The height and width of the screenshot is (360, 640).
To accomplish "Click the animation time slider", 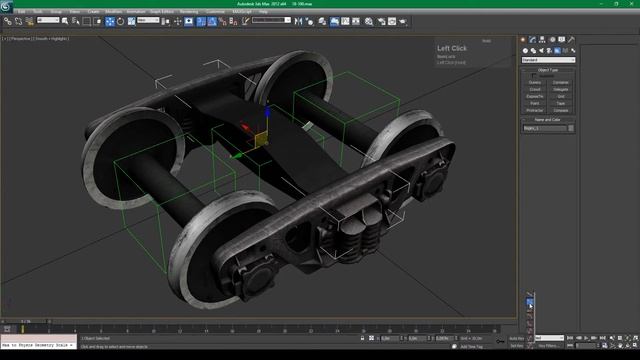I will (26, 321).
